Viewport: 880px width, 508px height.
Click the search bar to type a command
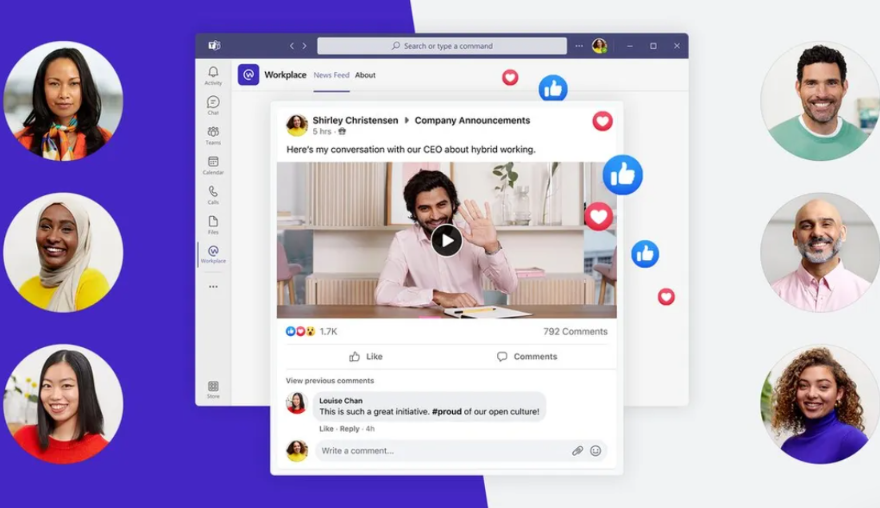442,46
